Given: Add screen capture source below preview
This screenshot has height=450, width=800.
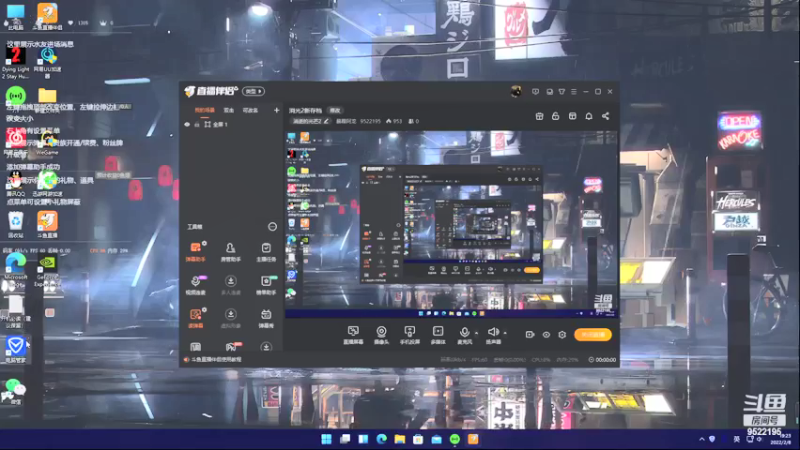Looking at the screenshot, I should 353,335.
